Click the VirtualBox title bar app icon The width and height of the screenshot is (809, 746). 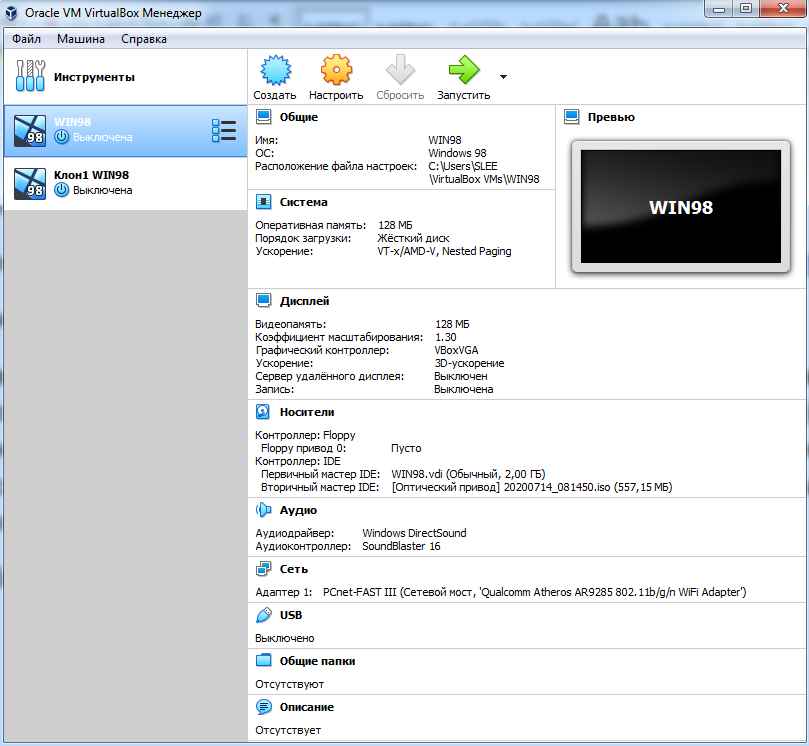coord(11,13)
